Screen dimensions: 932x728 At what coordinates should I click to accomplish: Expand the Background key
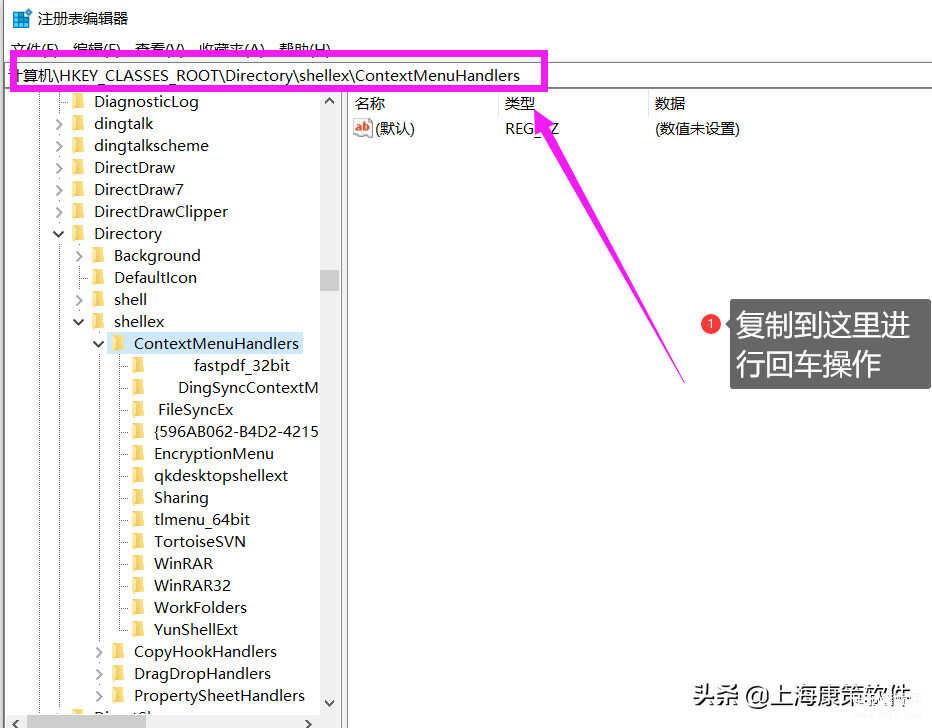click(79, 256)
